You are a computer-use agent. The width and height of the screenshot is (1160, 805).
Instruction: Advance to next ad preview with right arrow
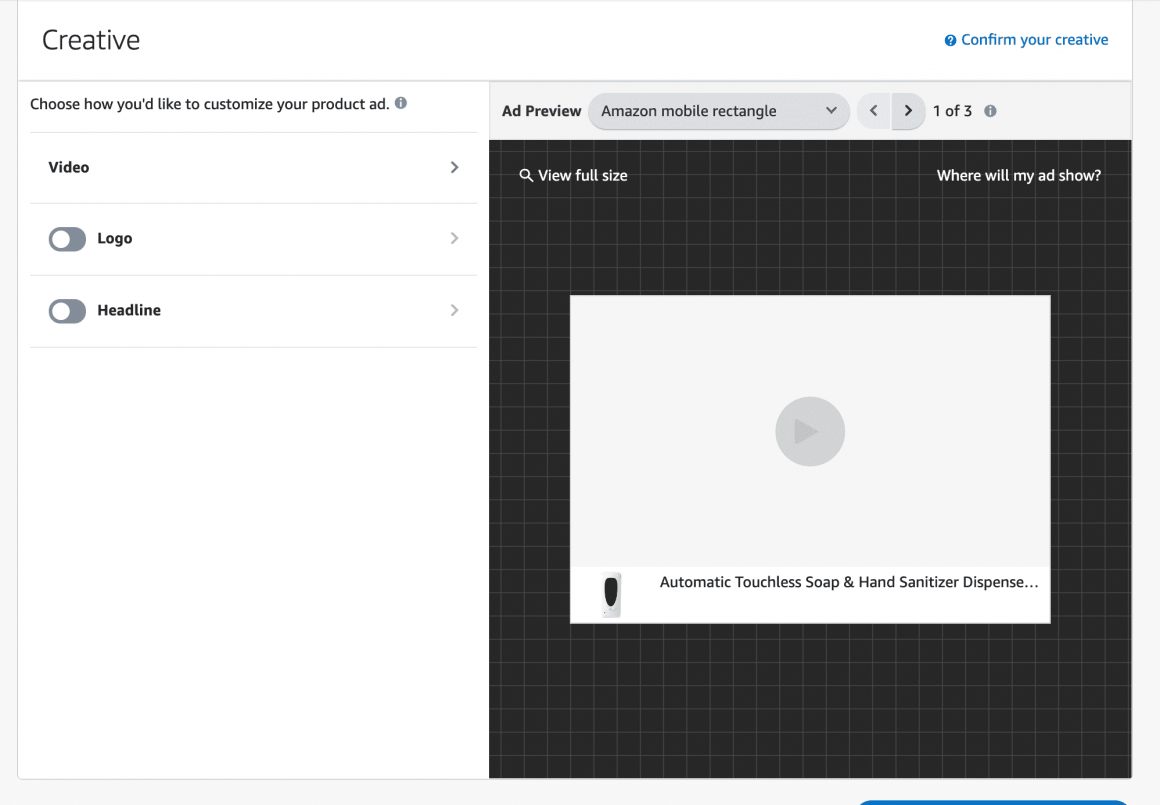pyautogui.click(x=908, y=111)
